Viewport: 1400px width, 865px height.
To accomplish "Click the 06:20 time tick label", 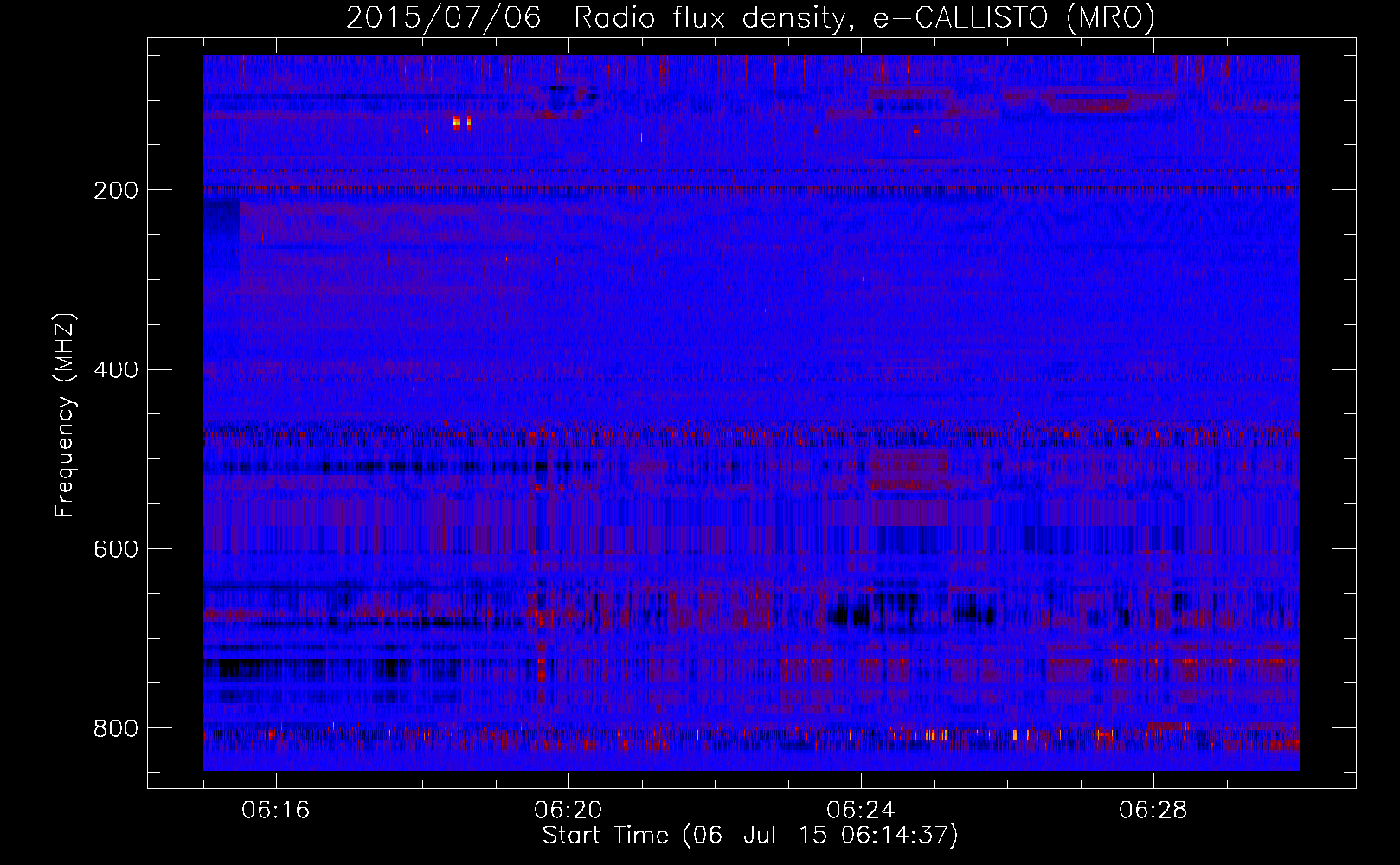I will pos(568,811).
